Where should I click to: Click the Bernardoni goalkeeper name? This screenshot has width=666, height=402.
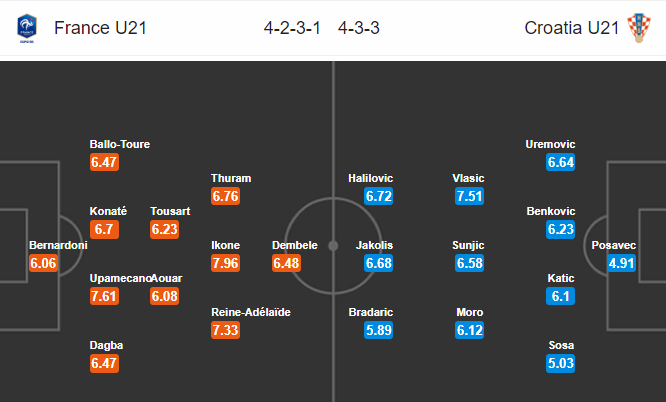[58, 245]
